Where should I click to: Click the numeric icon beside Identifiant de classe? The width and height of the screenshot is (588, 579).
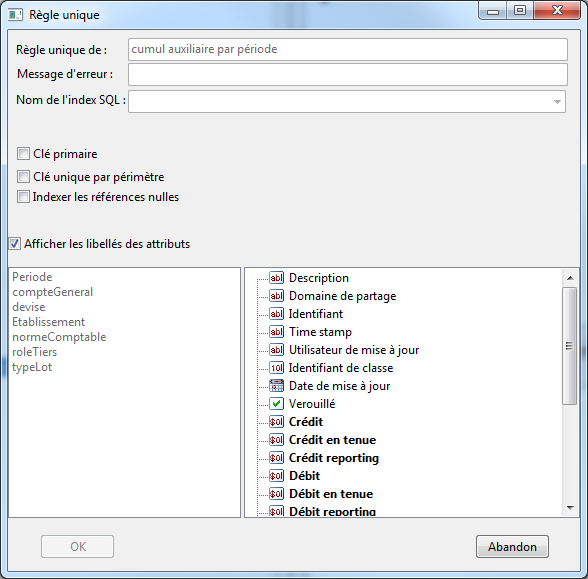[x=276, y=368]
